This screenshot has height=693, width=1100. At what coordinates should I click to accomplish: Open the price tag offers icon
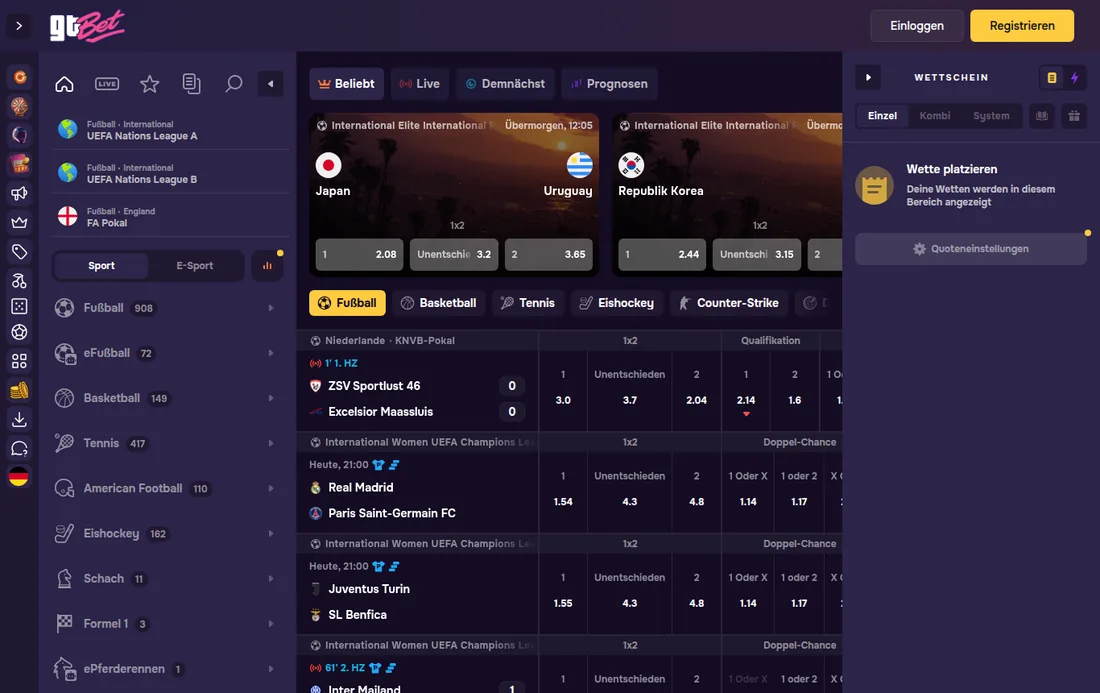coord(19,252)
